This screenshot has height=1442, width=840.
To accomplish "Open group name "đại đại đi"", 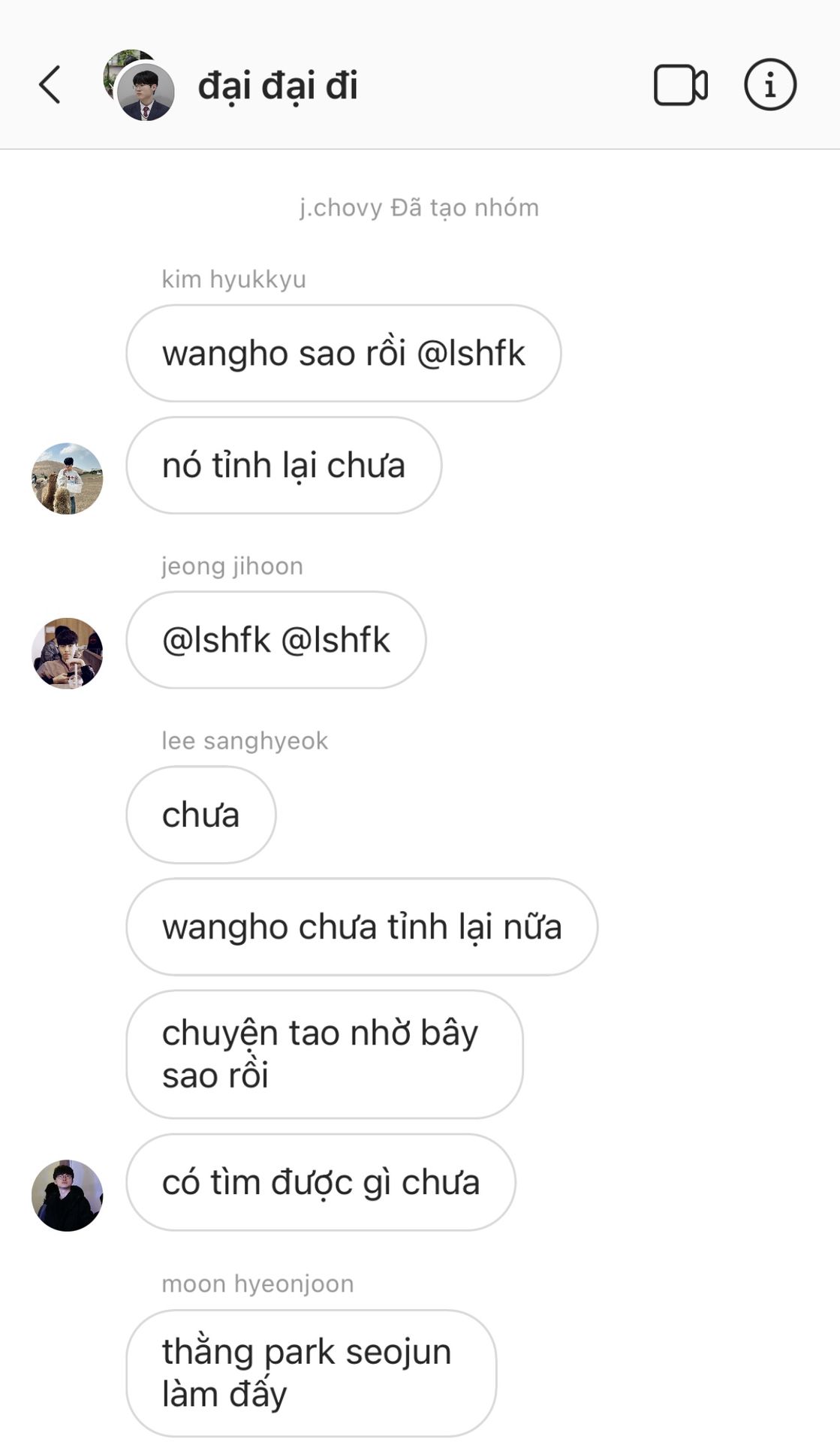I will 278,86.
